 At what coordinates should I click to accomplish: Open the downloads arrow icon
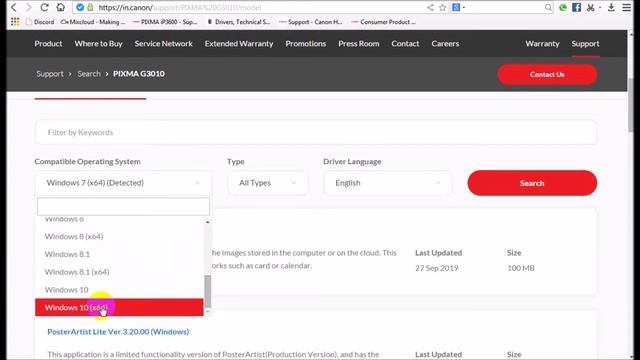(x=611, y=7)
